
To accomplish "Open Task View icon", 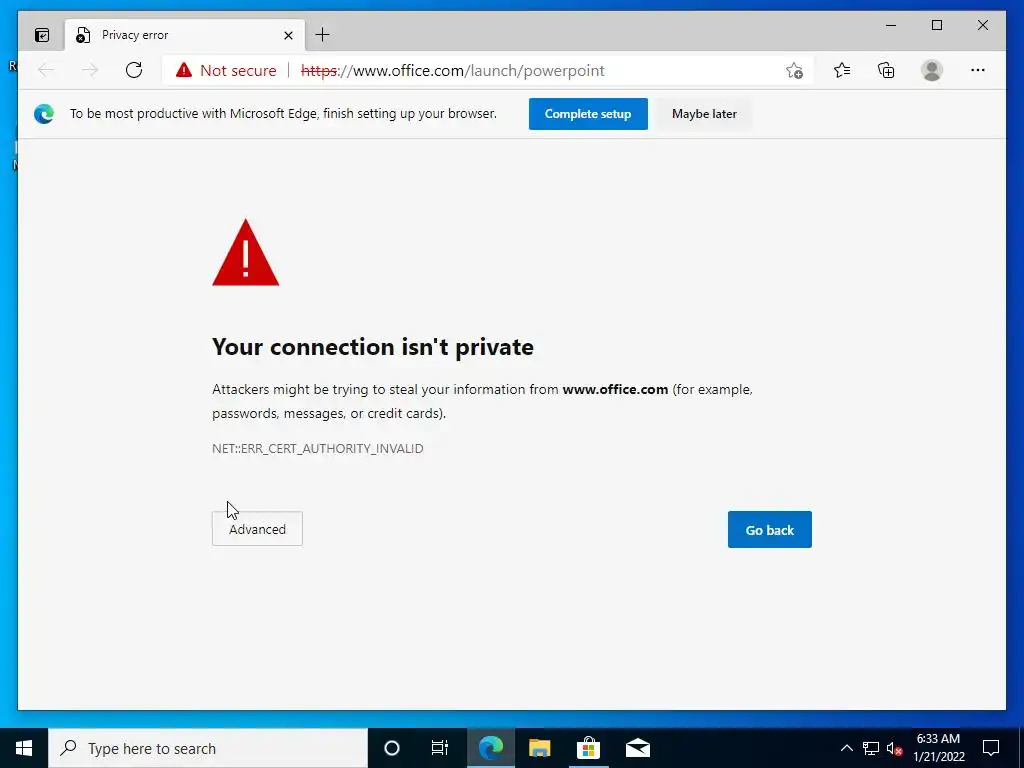I will coord(440,748).
